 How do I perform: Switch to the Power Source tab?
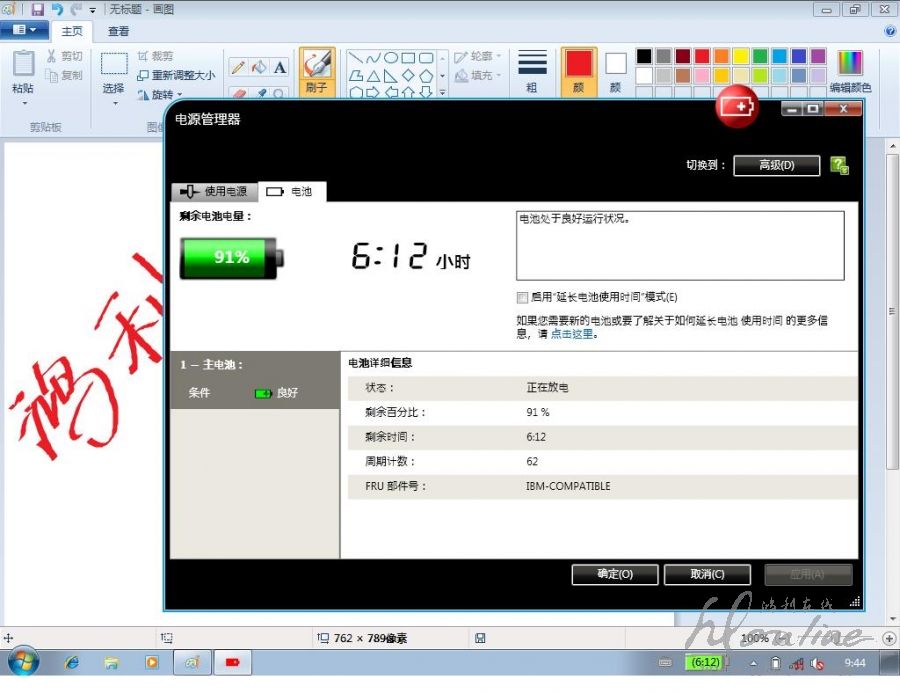tap(214, 191)
